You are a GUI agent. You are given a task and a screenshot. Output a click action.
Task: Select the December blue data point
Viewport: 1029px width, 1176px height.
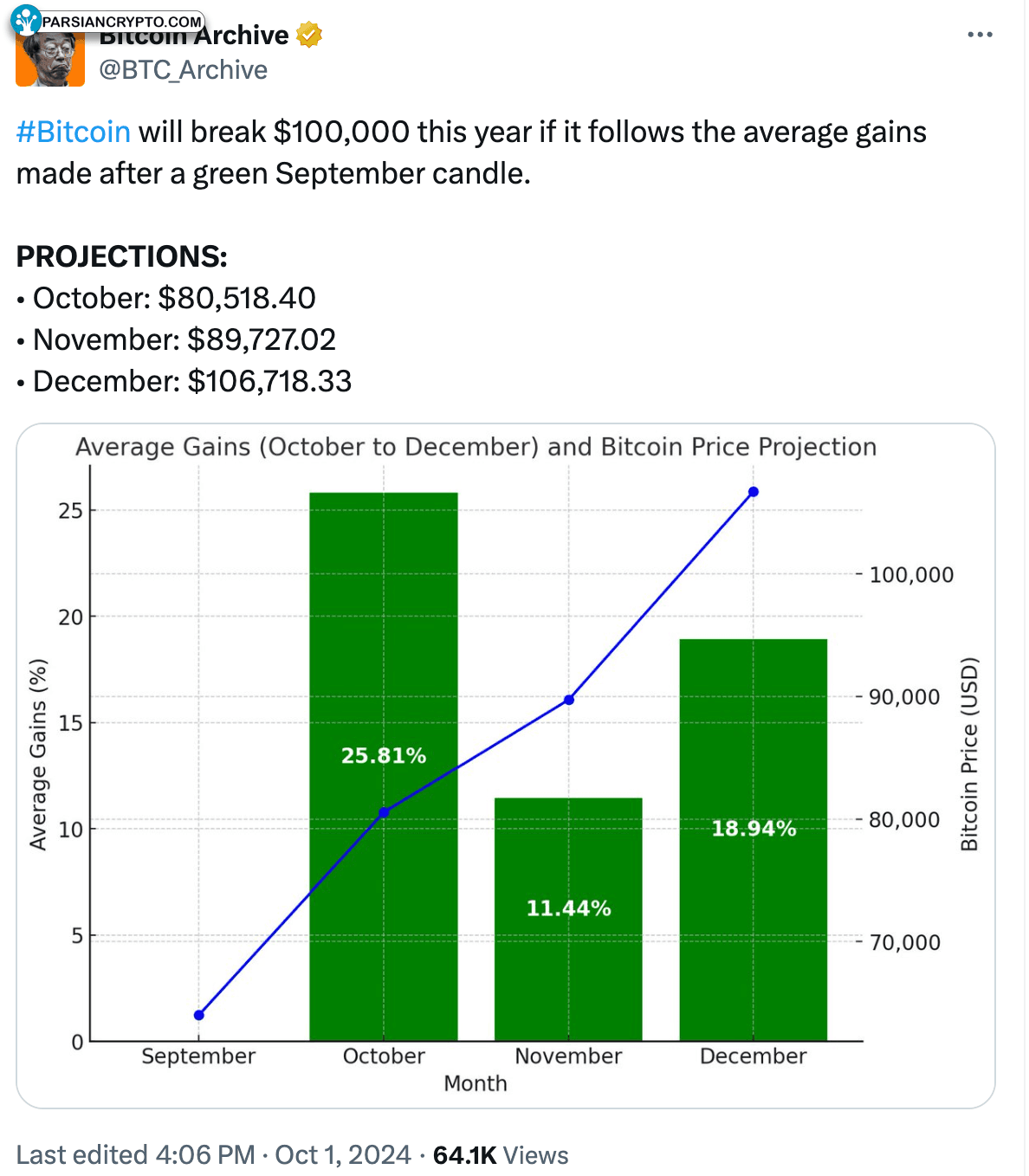[x=754, y=492]
